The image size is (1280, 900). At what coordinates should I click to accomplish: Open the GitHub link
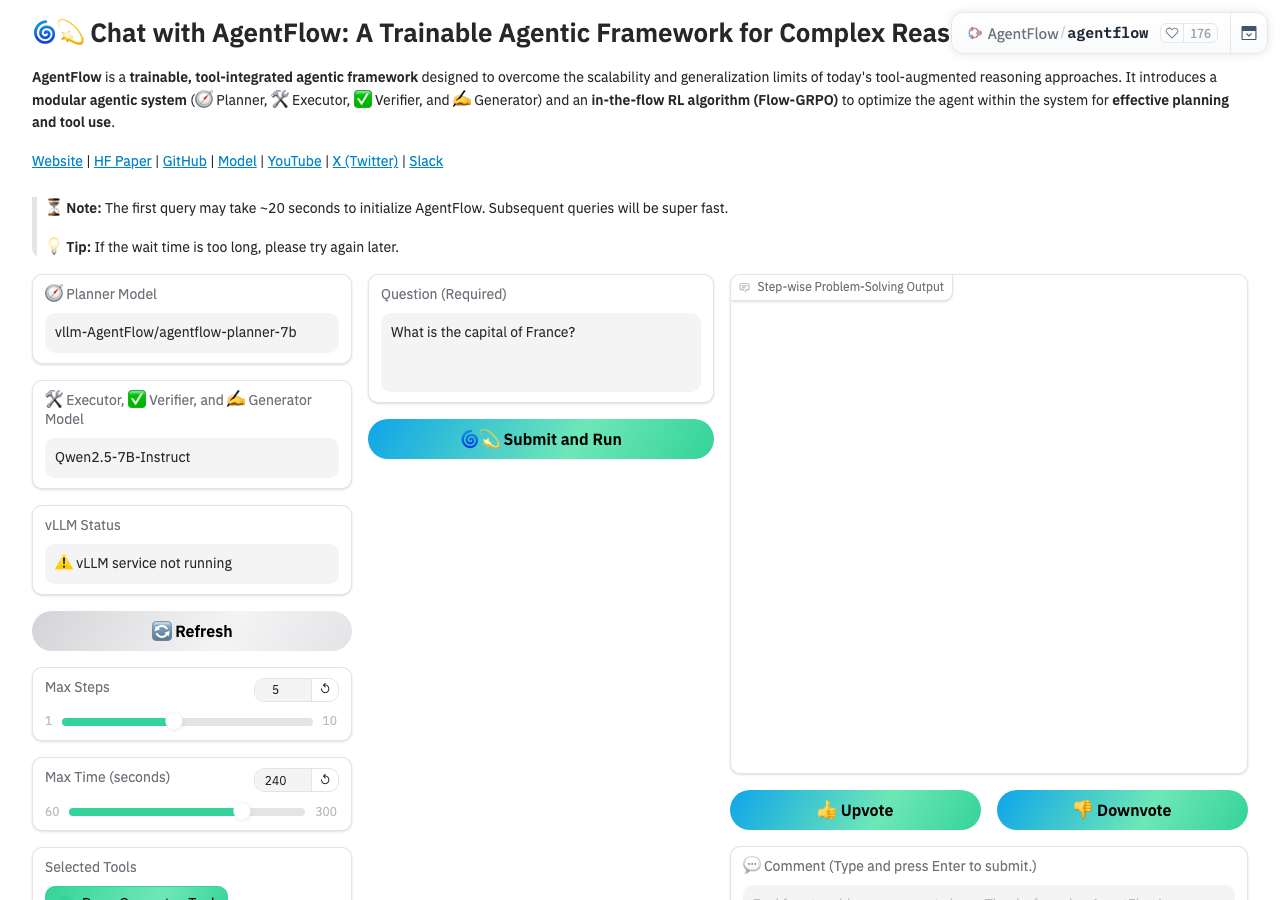[x=185, y=161]
